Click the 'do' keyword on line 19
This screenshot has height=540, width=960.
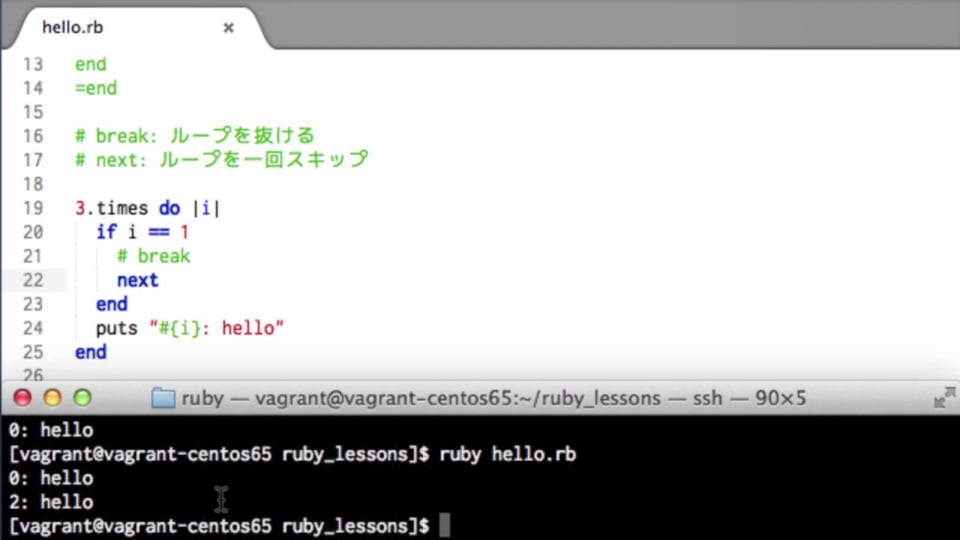coord(169,208)
